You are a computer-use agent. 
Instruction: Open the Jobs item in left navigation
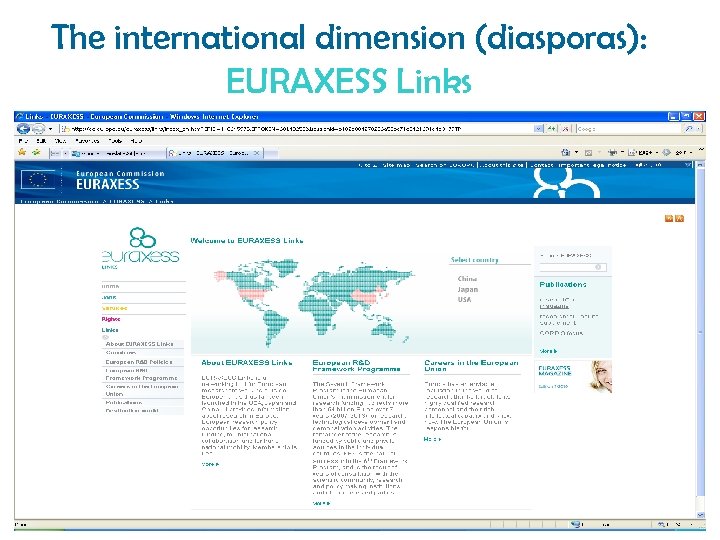(x=109, y=297)
